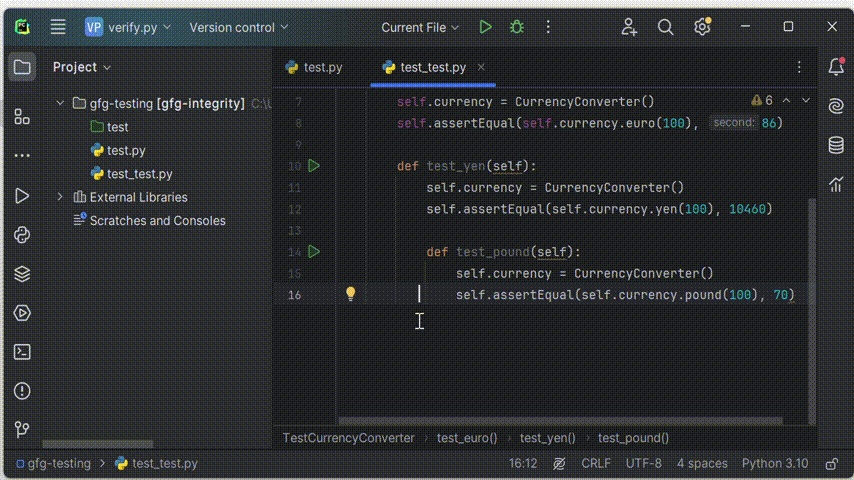Click the Python 3.10 interpreter in status bar
Screen dimensions: 854x480
[x=774, y=464]
